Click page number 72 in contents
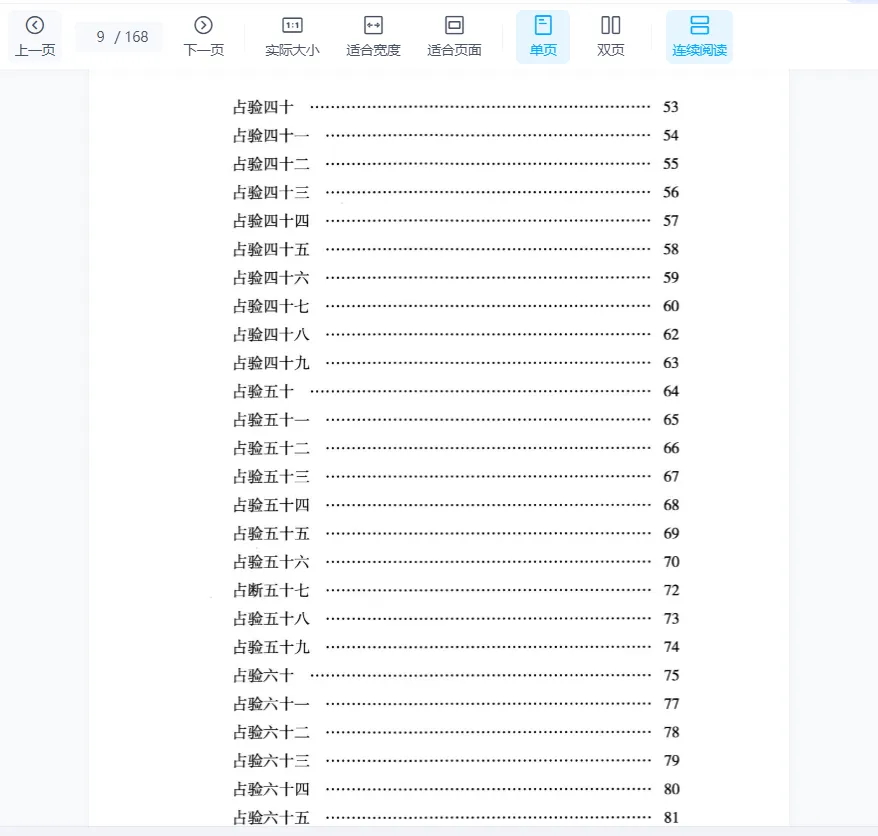 [x=671, y=590]
